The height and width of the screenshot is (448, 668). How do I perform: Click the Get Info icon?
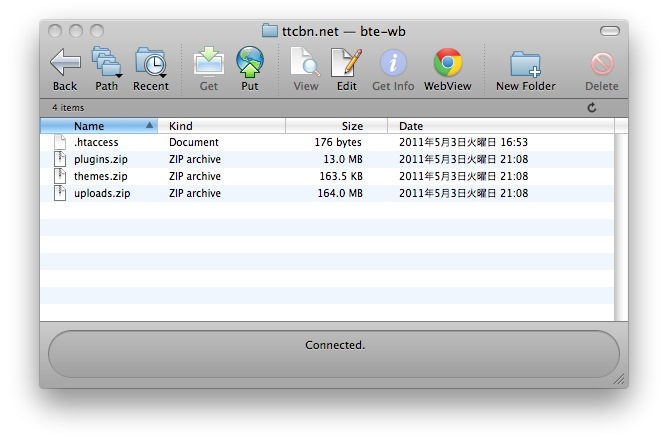(393, 64)
